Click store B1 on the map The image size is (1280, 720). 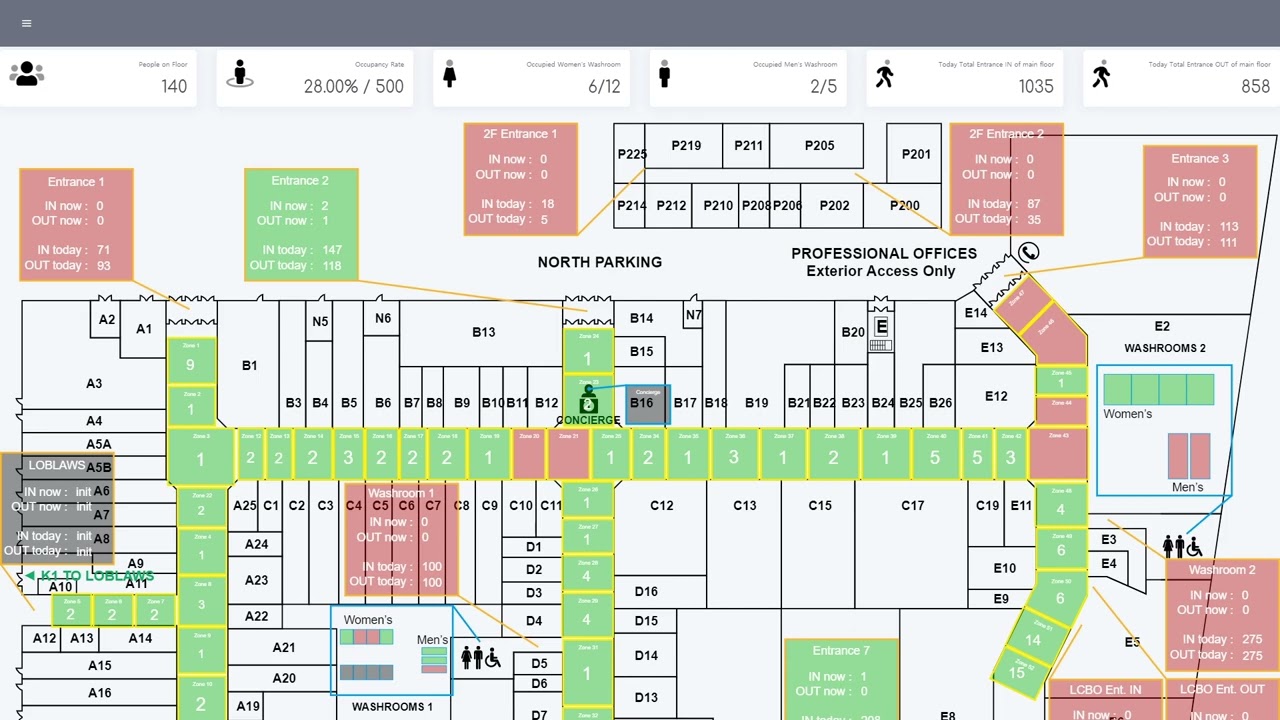[249, 365]
